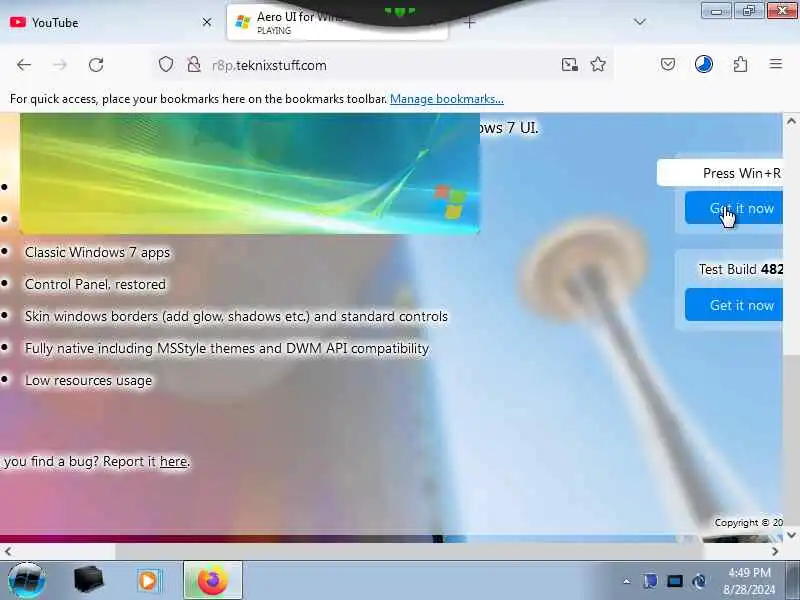Screen dimensions: 800x600
Task: Click the tray icon next to the clock
Action: 699,581
